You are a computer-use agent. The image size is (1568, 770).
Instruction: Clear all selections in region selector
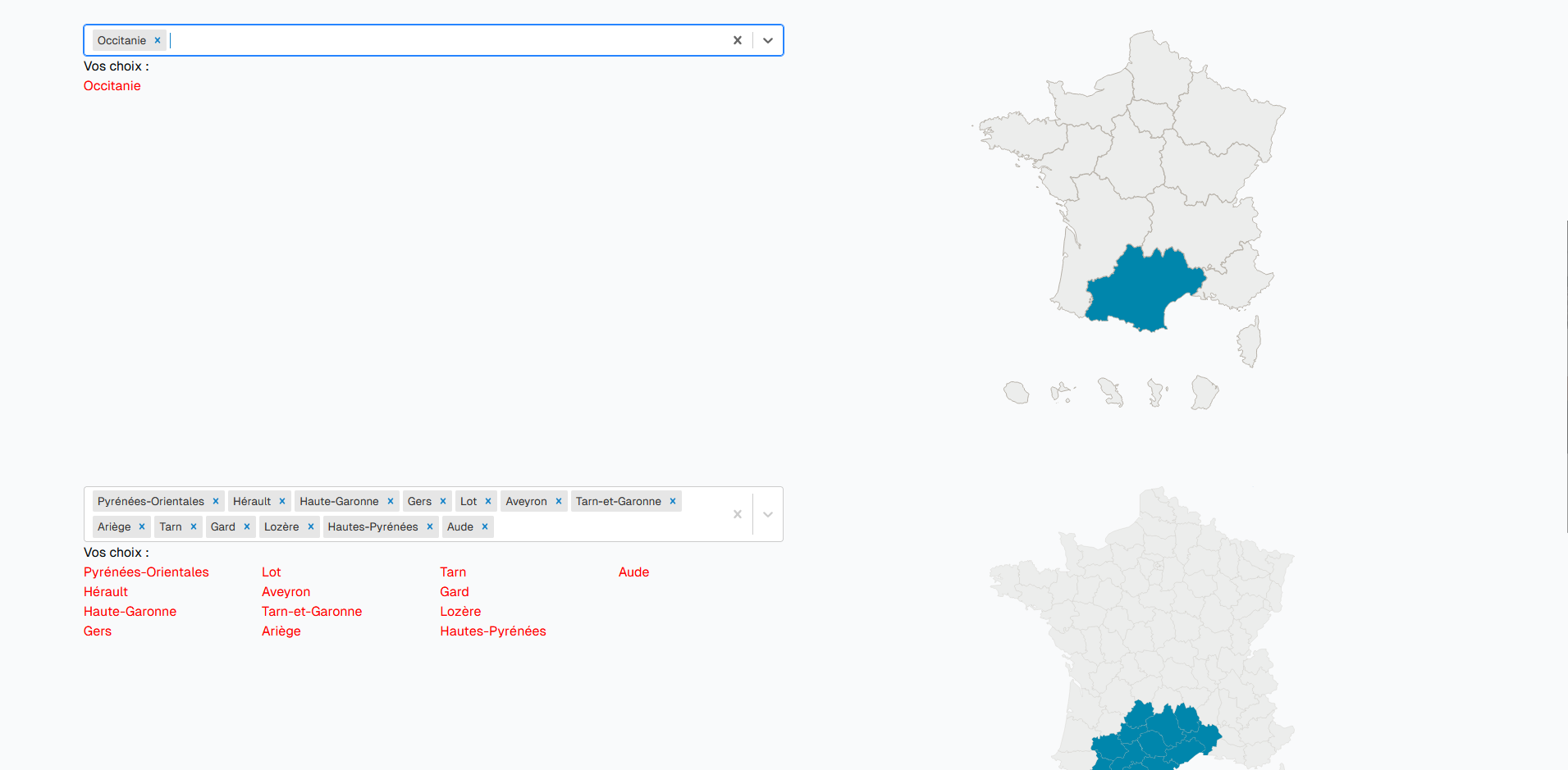tap(737, 40)
